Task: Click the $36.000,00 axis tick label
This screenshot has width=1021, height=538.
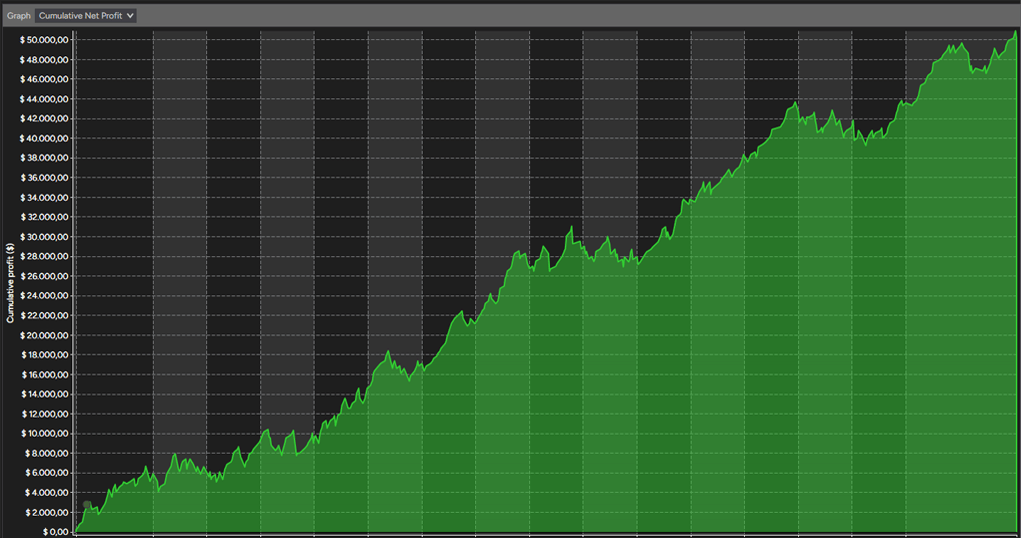Action: point(44,177)
